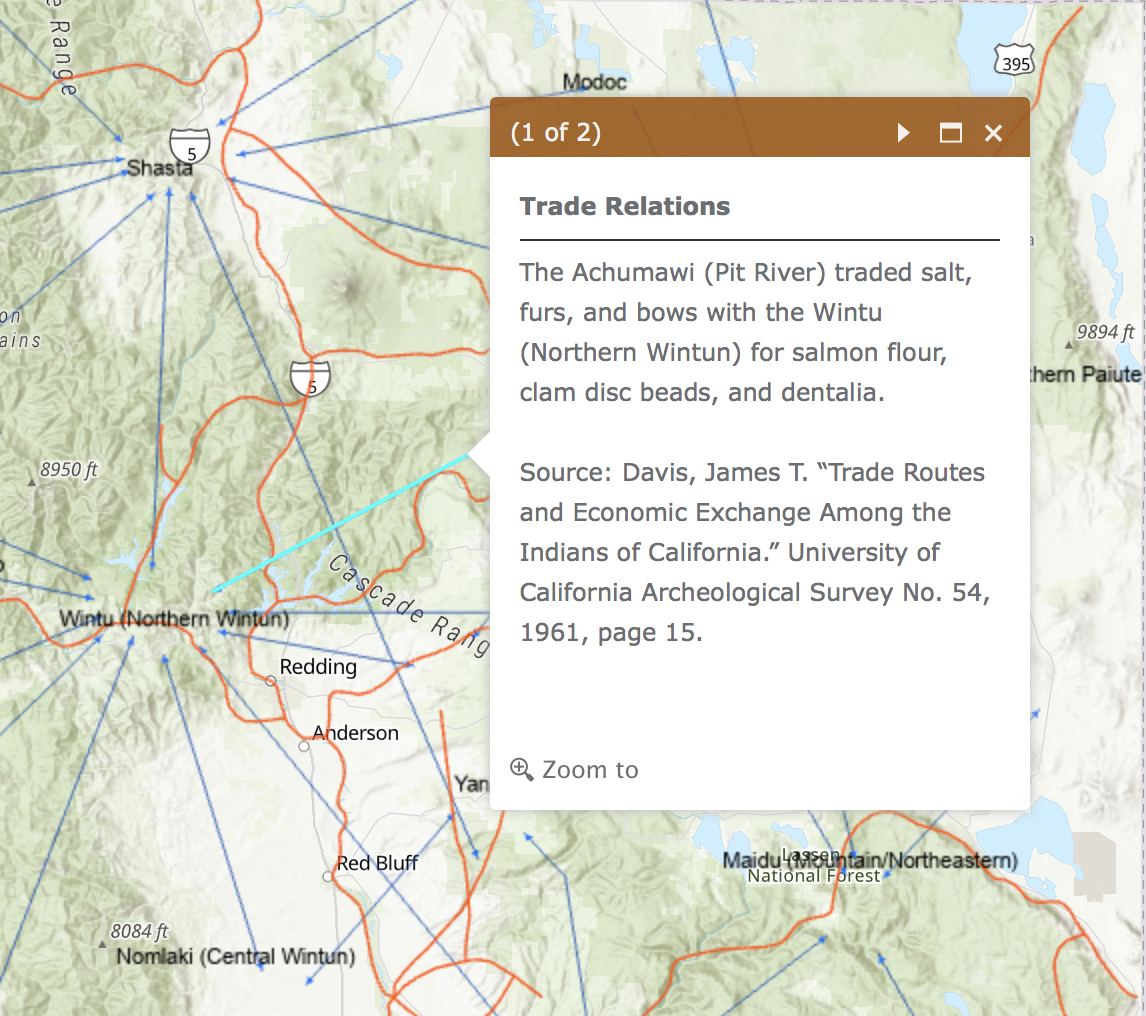Click the Anderson city point marker
The height and width of the screenshot is (1016, 1146).
(303, 746)
